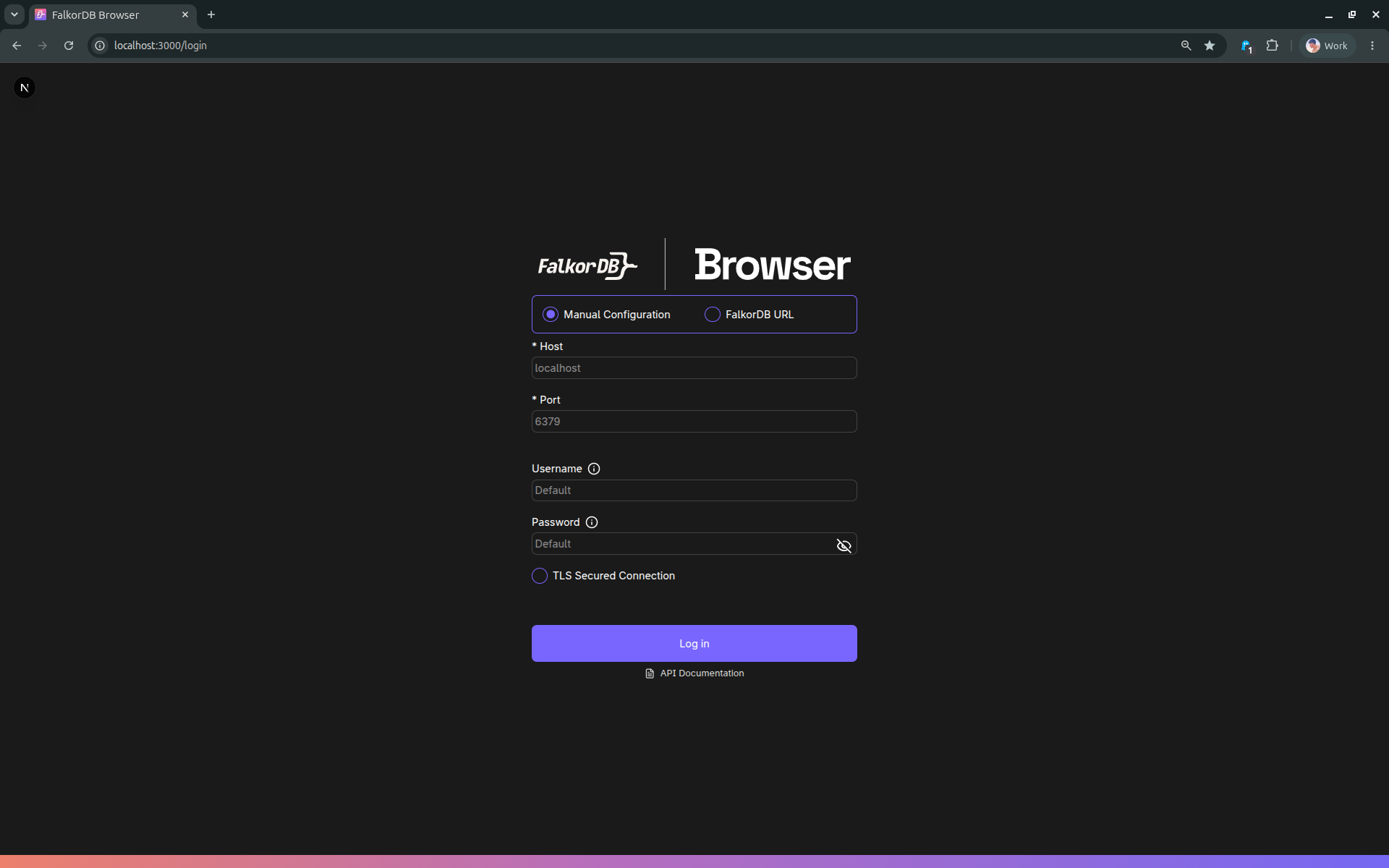Image resolution: width=1389 pixels, height=868 pixels.
Task: Reload the page
Action: click(x=69, y=46)
